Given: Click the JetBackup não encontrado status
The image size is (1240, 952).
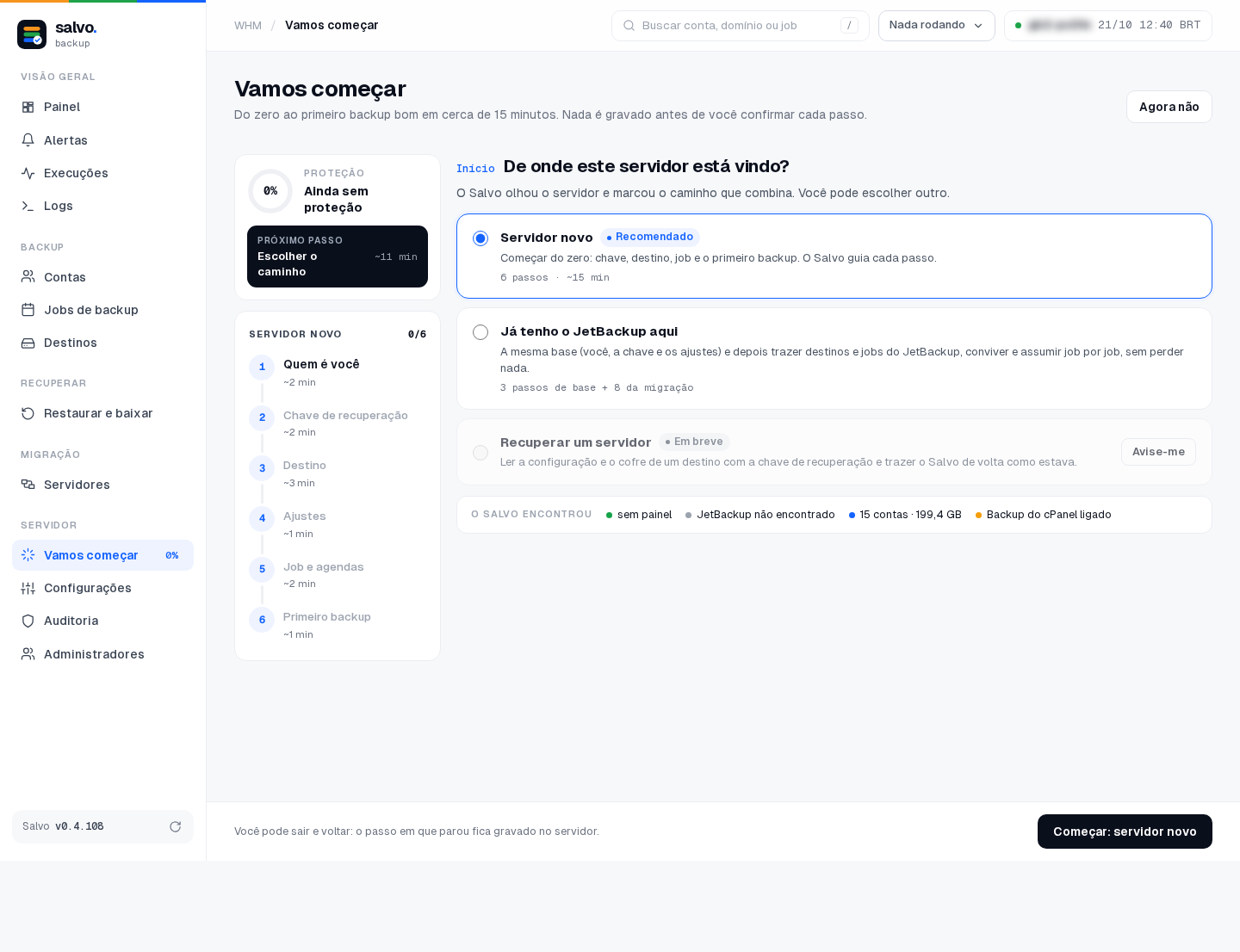Looking at the screenshot, I should (x=760, y=515).
